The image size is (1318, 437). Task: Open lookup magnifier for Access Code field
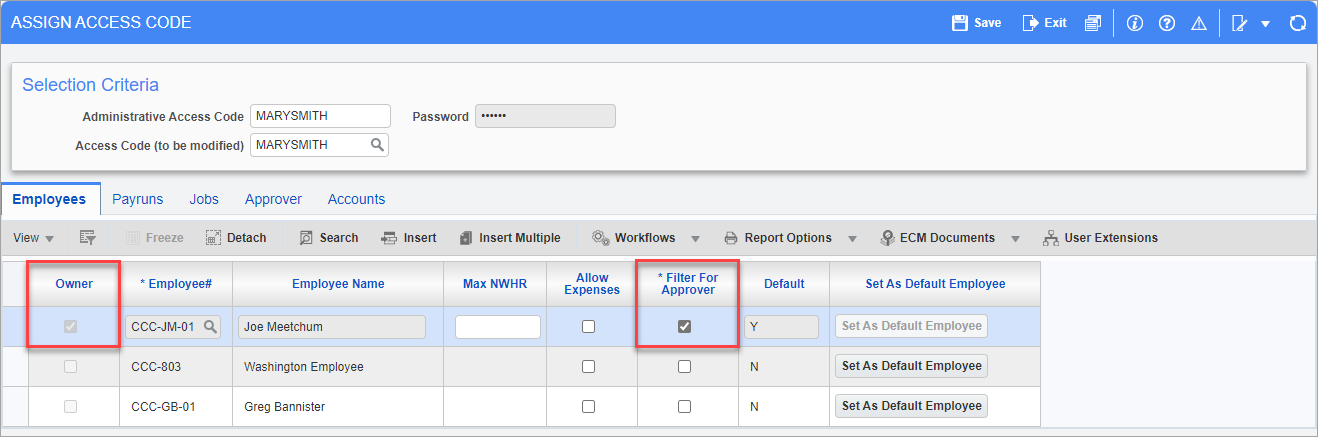pyautogui.click(x=377, y=145)
